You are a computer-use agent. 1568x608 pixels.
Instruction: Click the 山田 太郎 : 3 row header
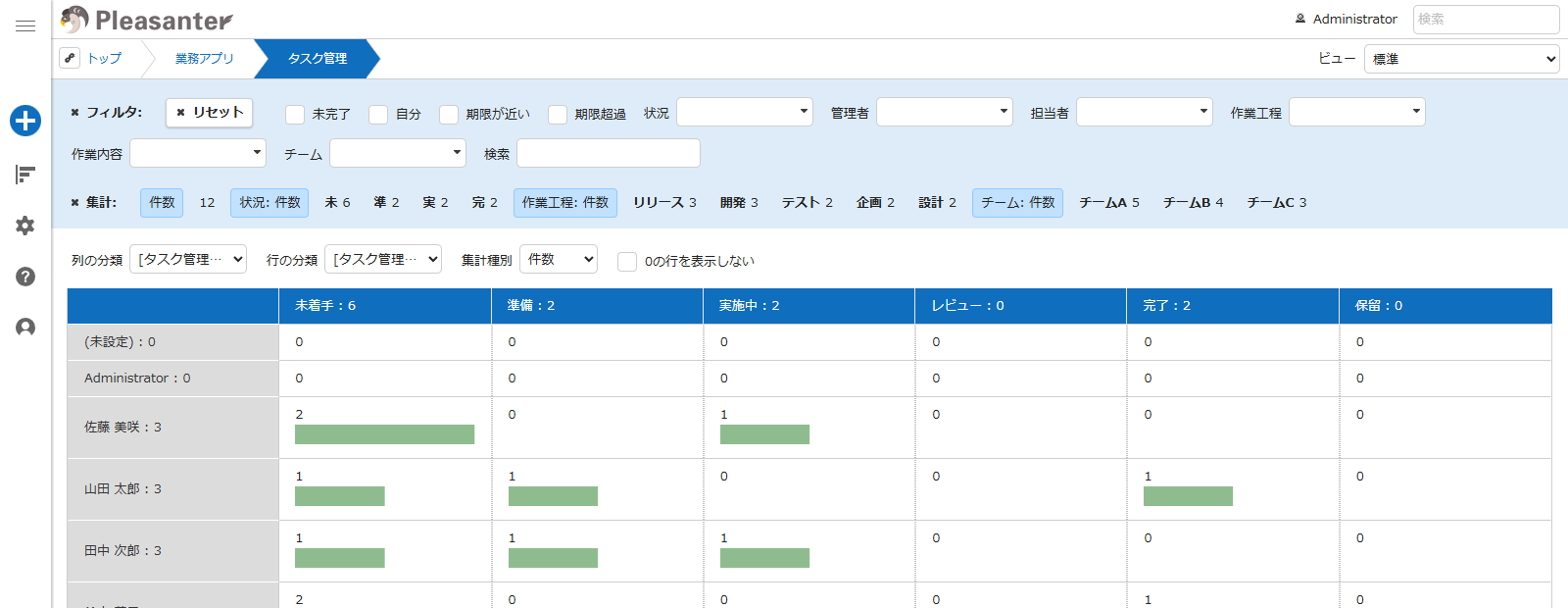pos(172,489)
